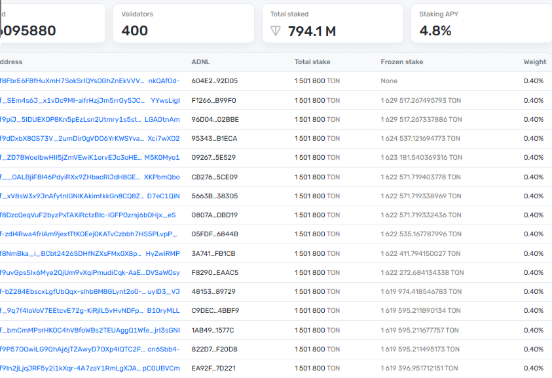The width and height of the screenshot is (552, 378).
Task: Click frozen stake 1 624 537.121694773 TON
Action: pyautogui.click(x=420, y=138)
